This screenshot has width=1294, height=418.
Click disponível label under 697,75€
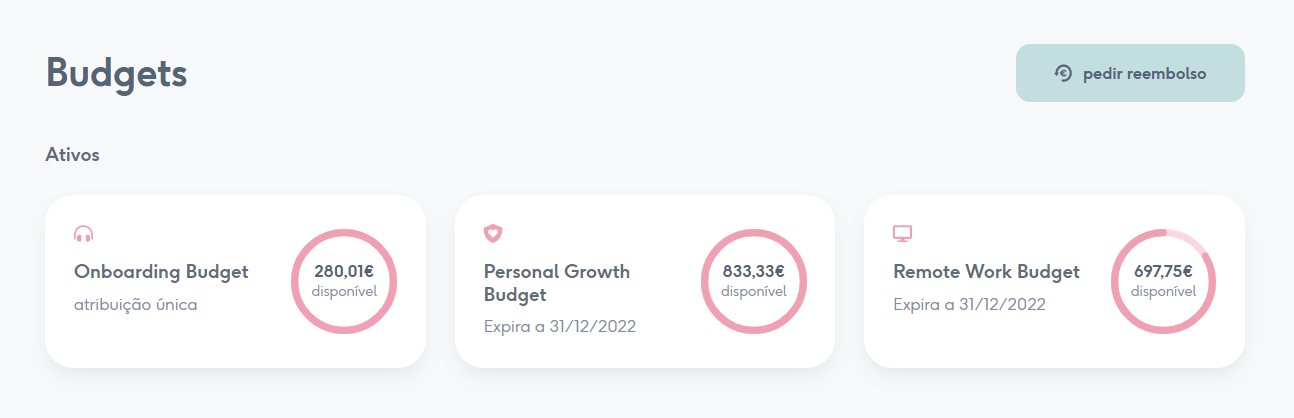tap(1164, 291)
